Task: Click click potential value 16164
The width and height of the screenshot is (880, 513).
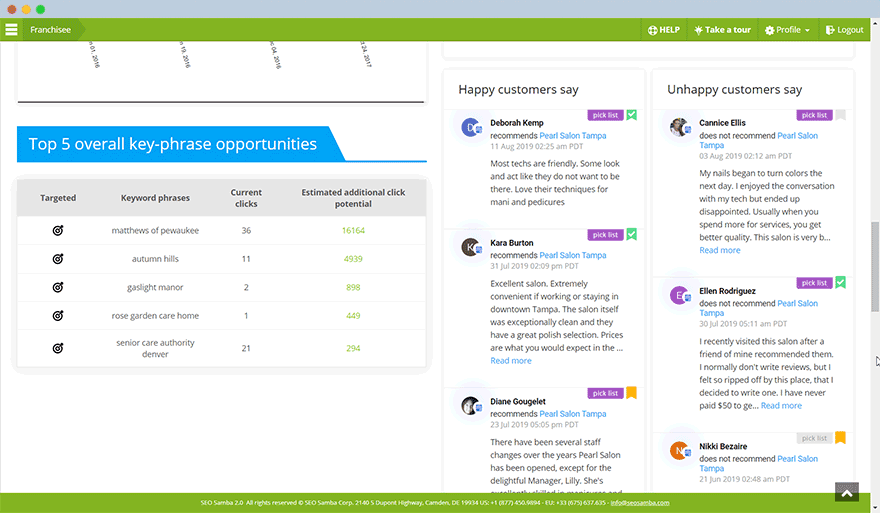Action: [x=353, y=230]
